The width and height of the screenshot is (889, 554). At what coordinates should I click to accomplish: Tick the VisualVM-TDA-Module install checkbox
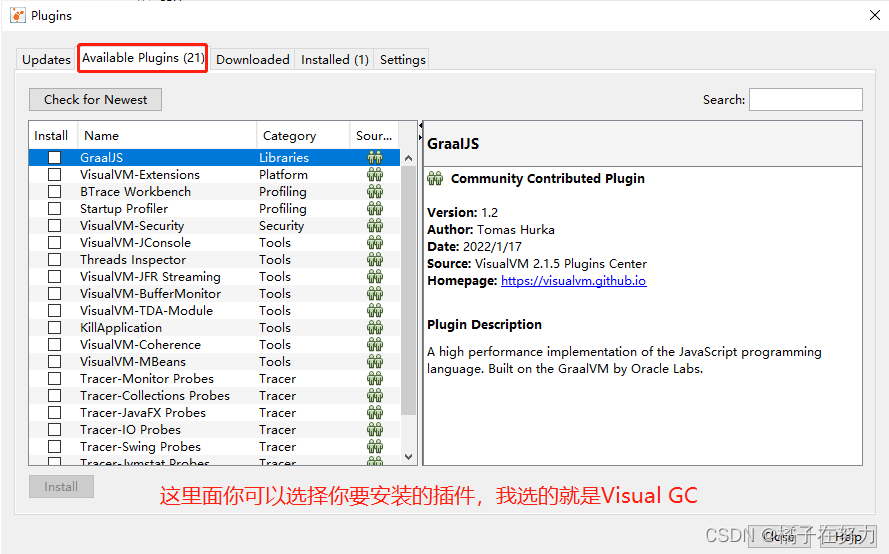point(54,311)
